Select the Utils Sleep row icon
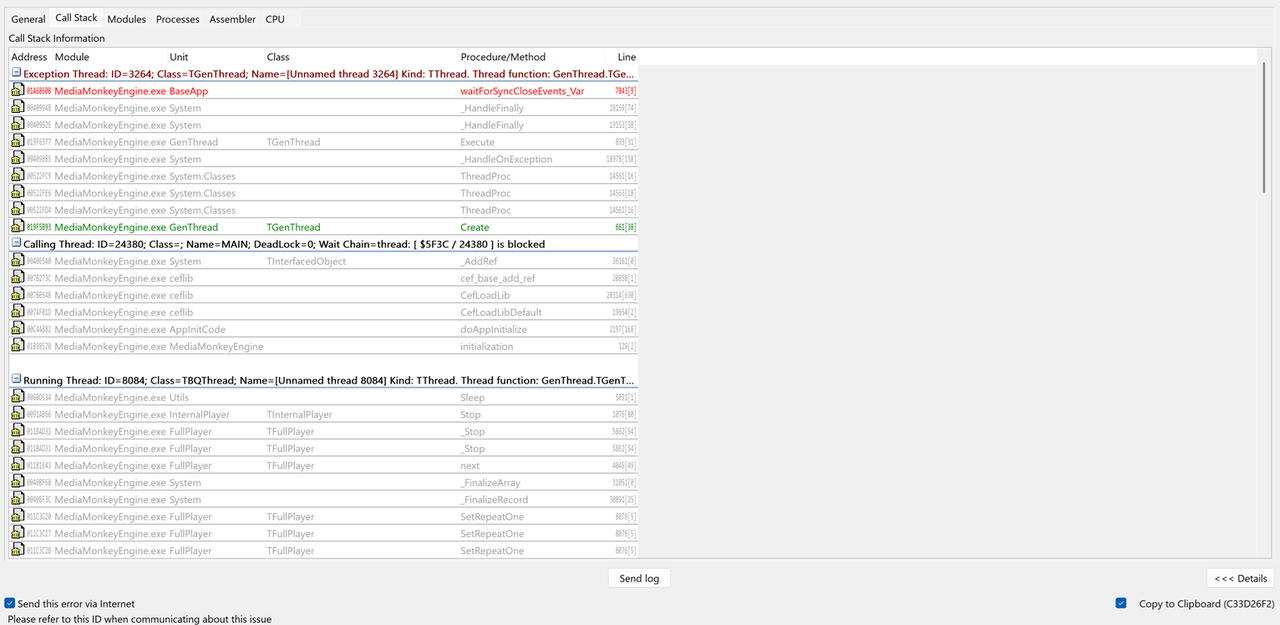This screenshot has height=625, width=1280. click(x=17, y=397)
